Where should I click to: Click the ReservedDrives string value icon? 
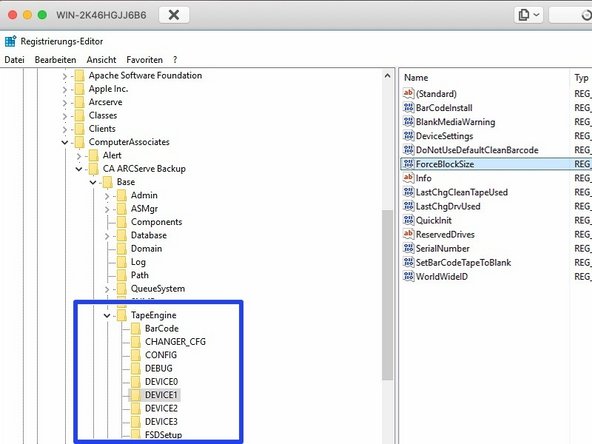pyautogui.click(x=409, y=234)
